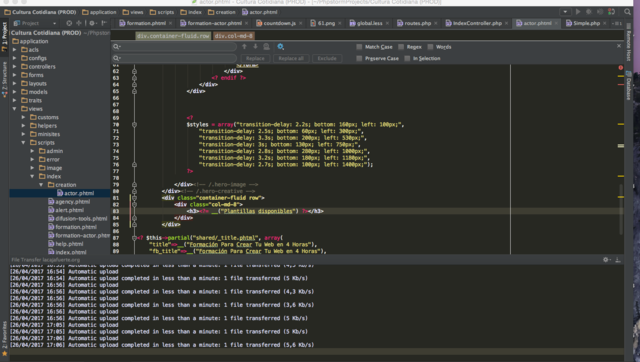
Task: Click the div.col-md-8 breadcrumb
Action: [x=233, y=36]
